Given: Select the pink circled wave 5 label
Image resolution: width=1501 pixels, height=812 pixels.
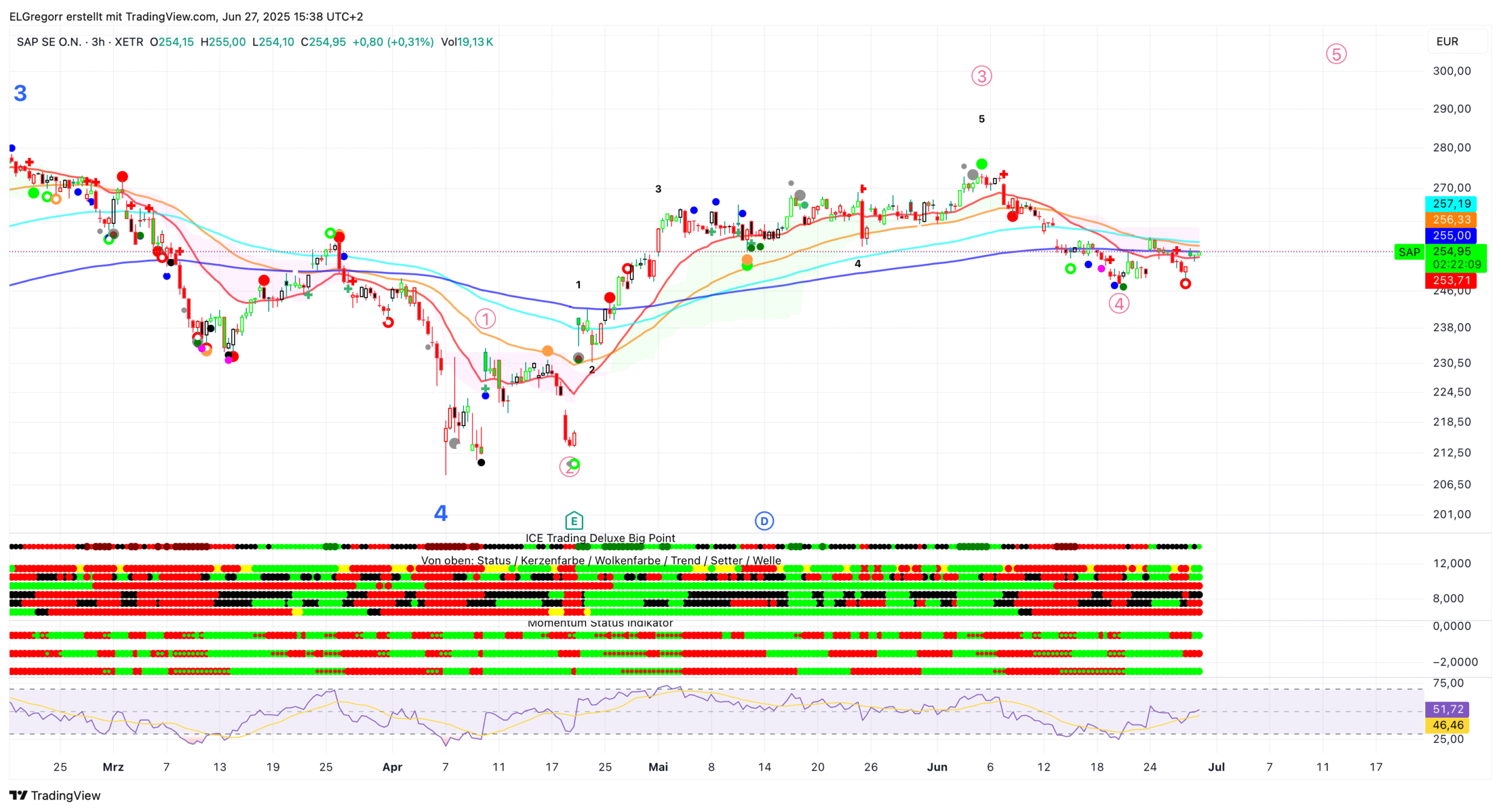Looking at the screenshot, I should tap(1336, 55).
